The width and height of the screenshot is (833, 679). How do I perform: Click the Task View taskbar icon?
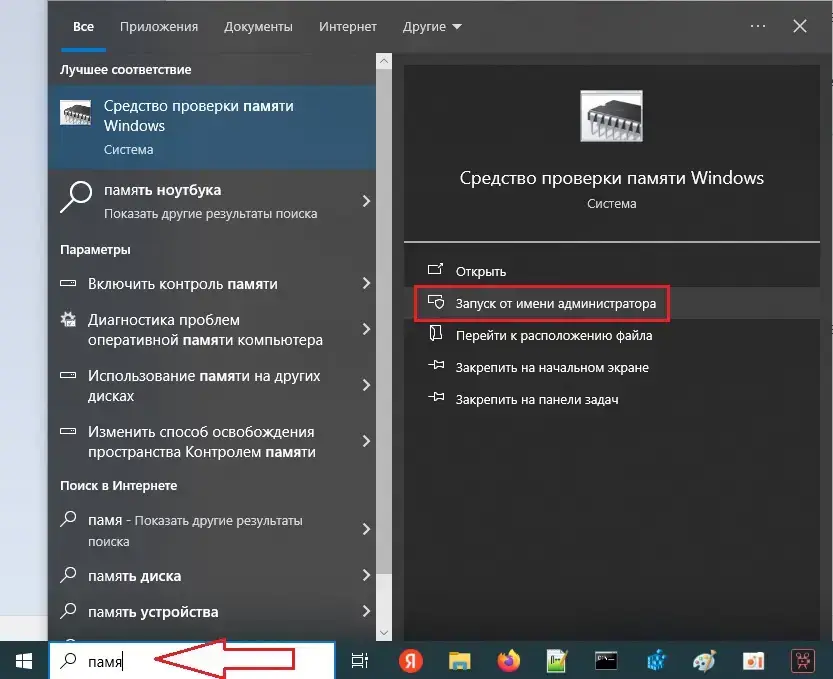tap(360, 661)
